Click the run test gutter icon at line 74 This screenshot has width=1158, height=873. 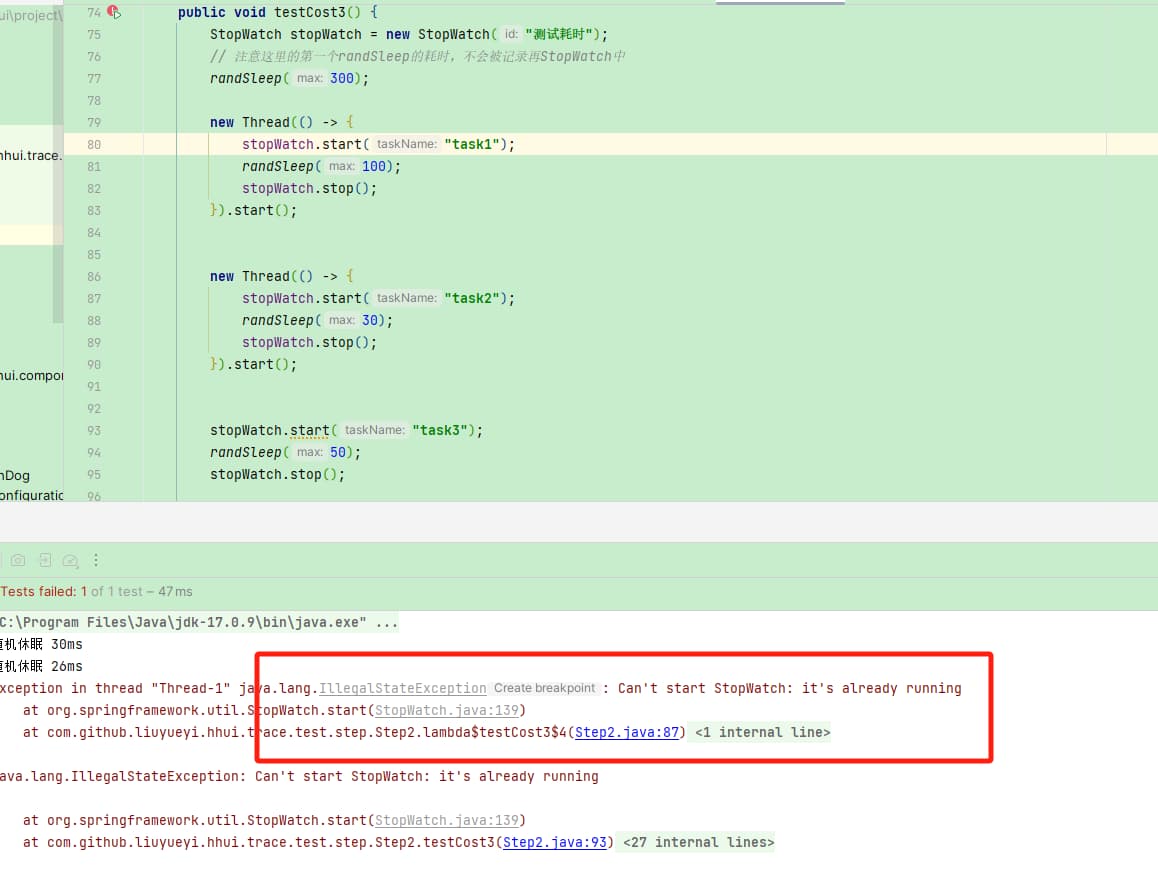click(114, 12)
